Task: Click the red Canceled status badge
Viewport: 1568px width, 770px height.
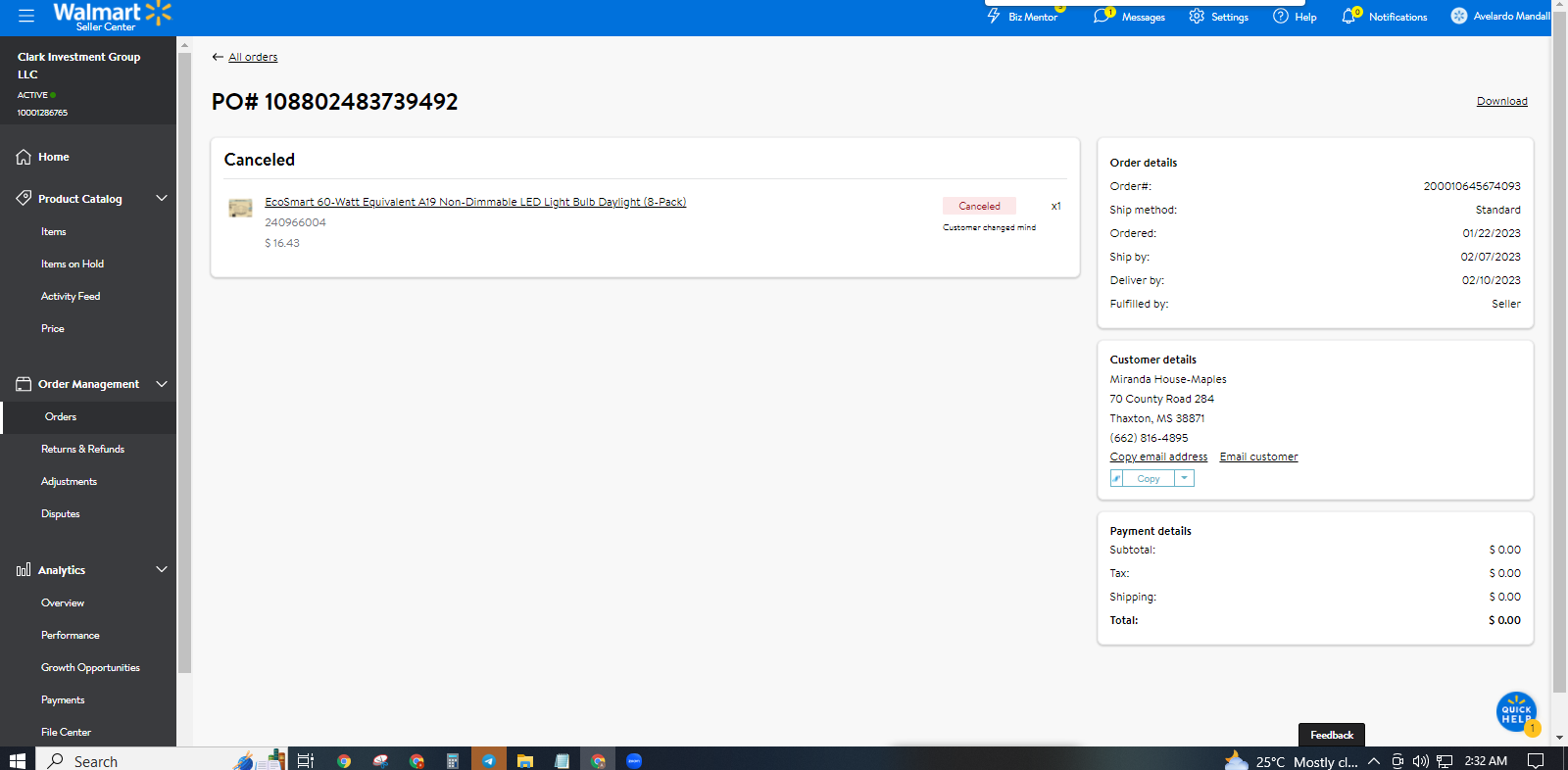Action: [x=979, y=206]
